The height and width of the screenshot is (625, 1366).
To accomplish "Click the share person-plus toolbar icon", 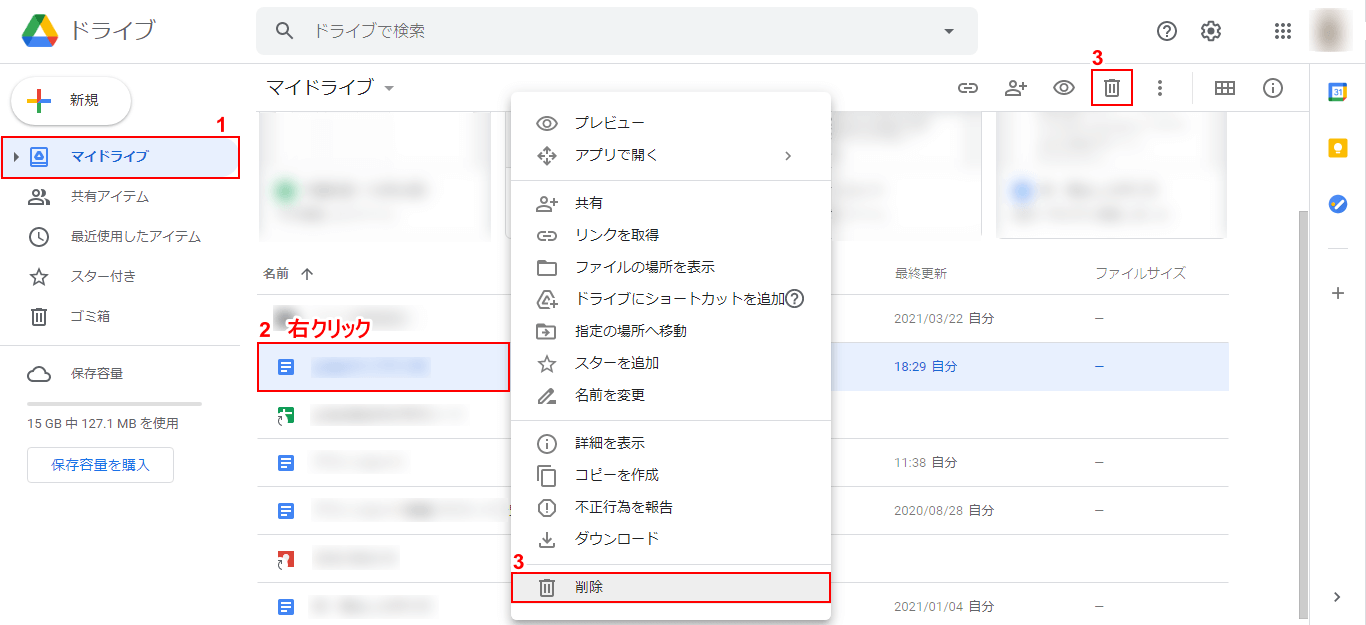I will [1016, 88].
